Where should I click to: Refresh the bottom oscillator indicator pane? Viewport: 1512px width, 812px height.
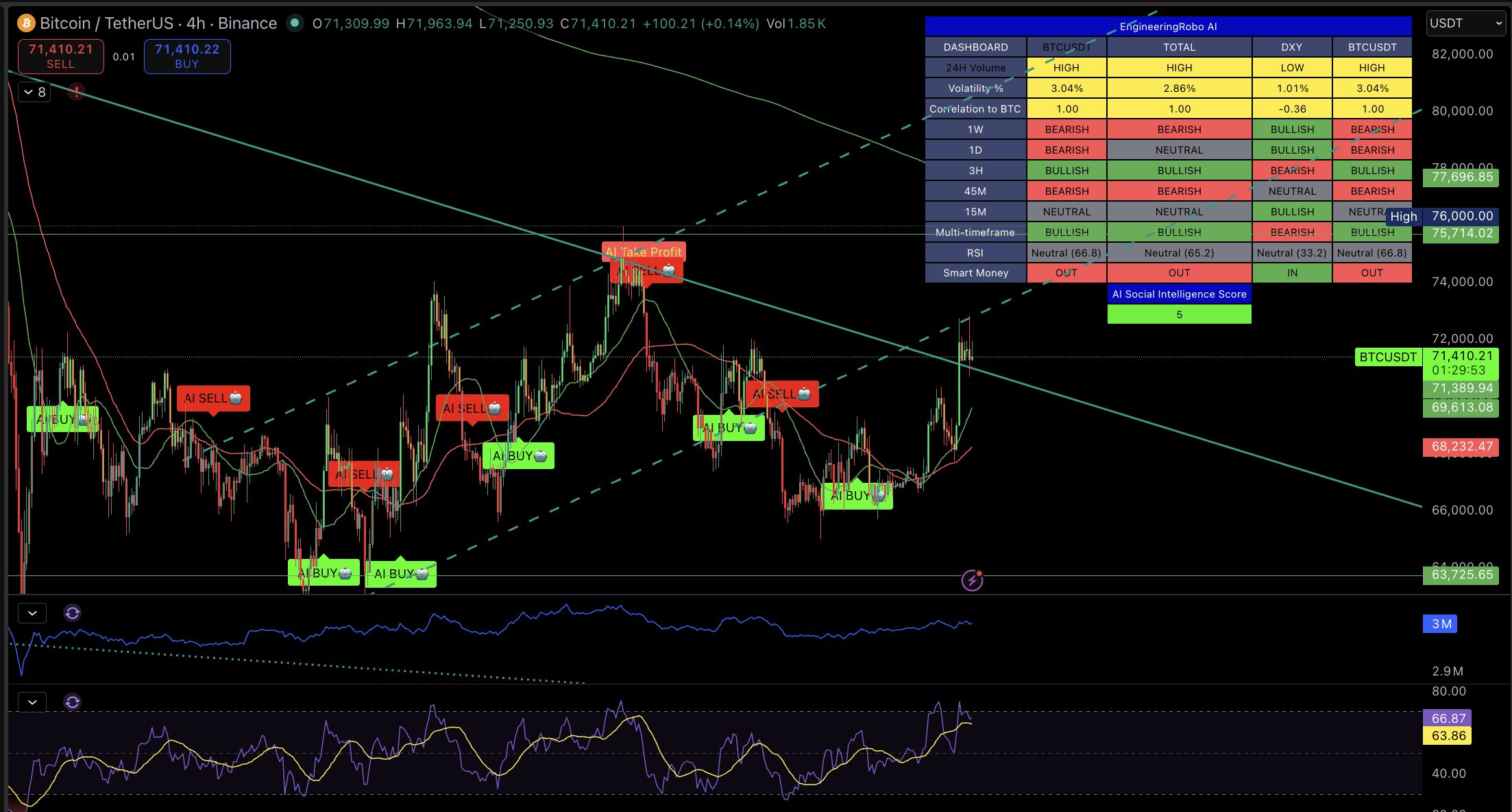tap(73, 702)
